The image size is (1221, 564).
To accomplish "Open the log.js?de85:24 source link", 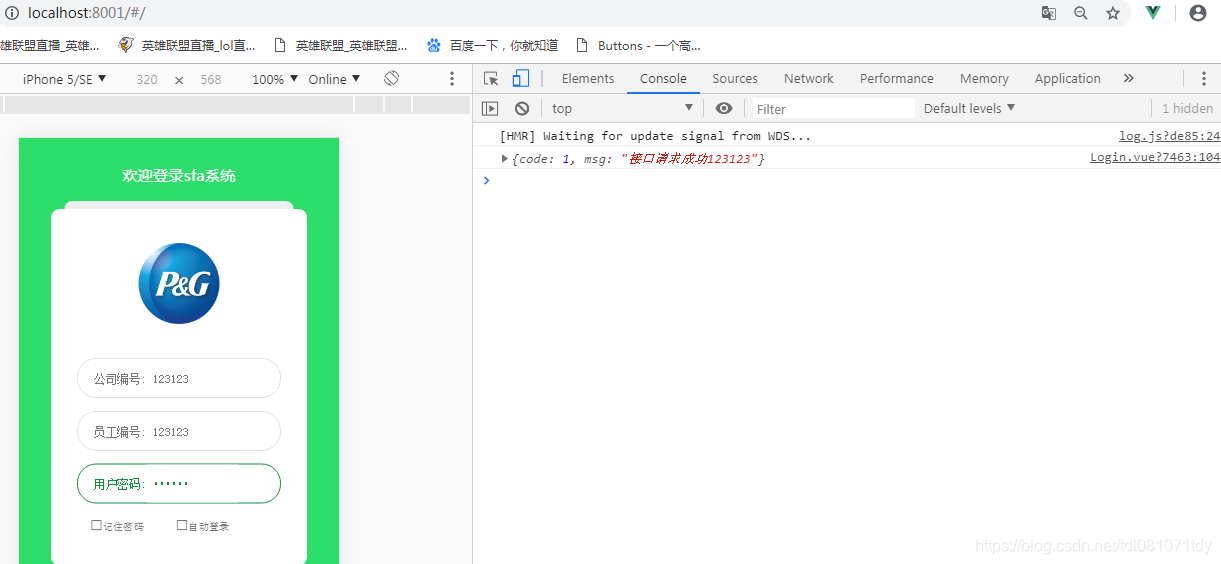I will tap(1169, 136).
